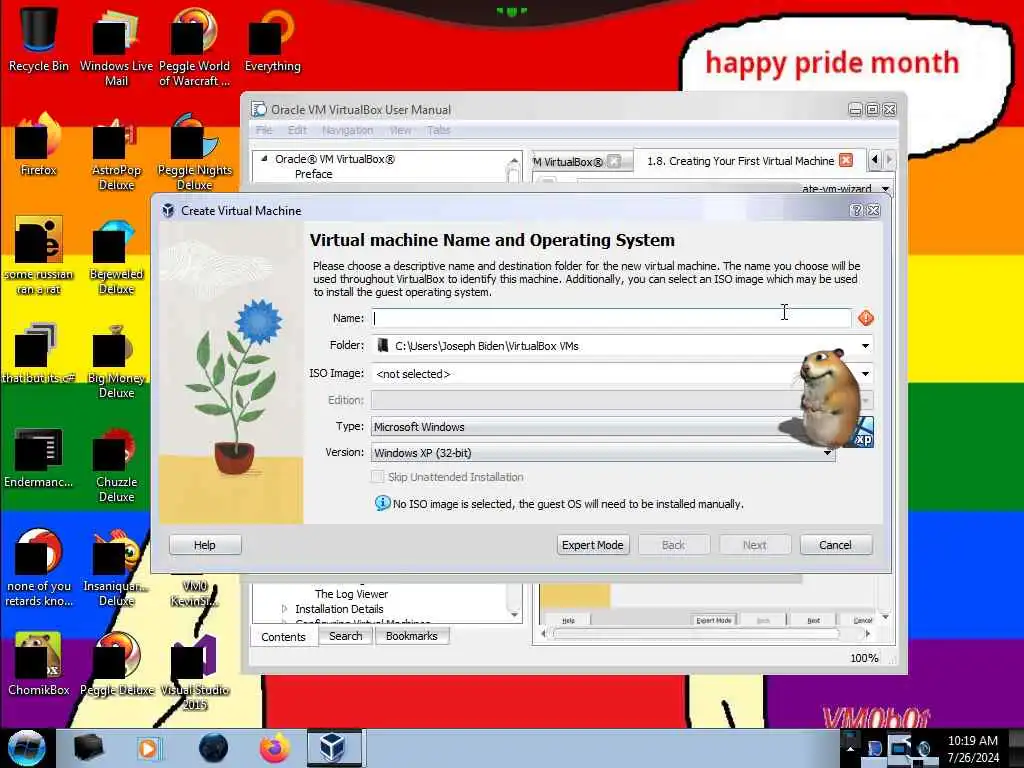The height and width of the screenshot is (768, 1024).
Task: Open Big Money Deluxe desktop icon
Action: pos(116,361)
